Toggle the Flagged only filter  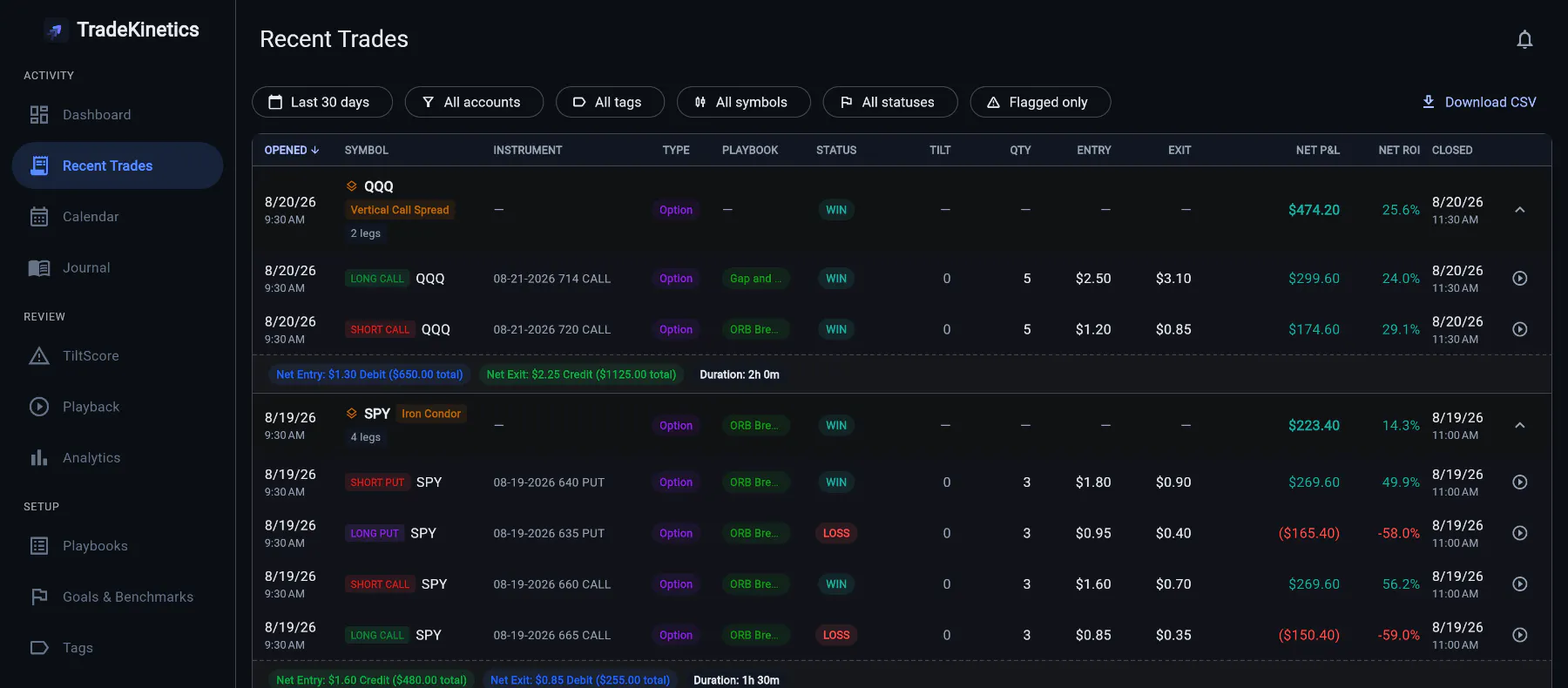click(x=1040, y=102)
